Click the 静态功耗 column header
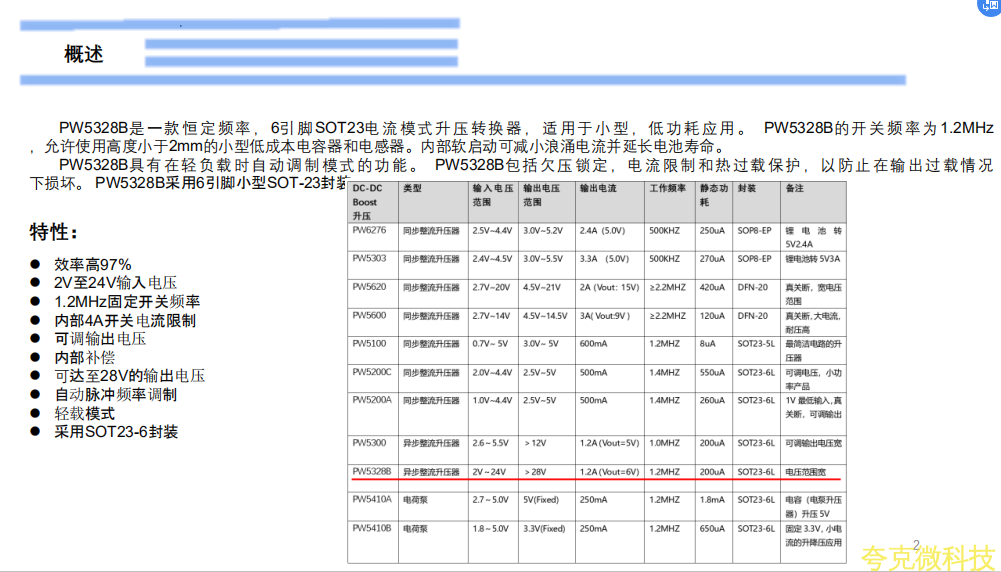The width and height of the screenshot is (1001, 572). [711, 194]
